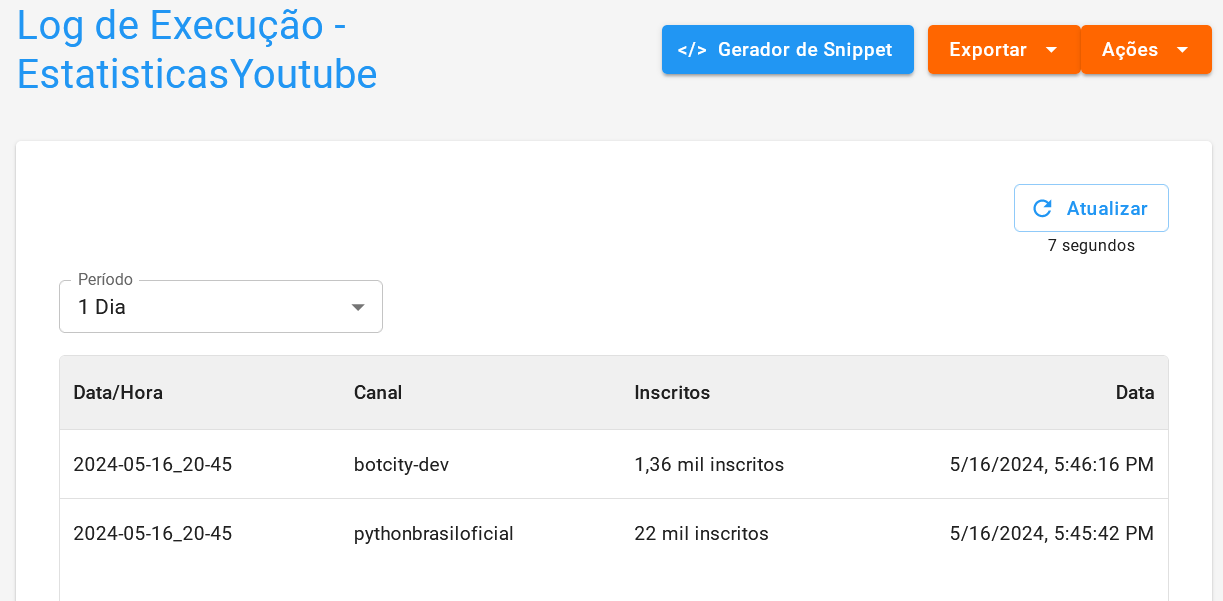Screen dimensions: 1223x601
Task: Click the '1,36 mil inscritos' cell
Action: [x=709, y=465]
